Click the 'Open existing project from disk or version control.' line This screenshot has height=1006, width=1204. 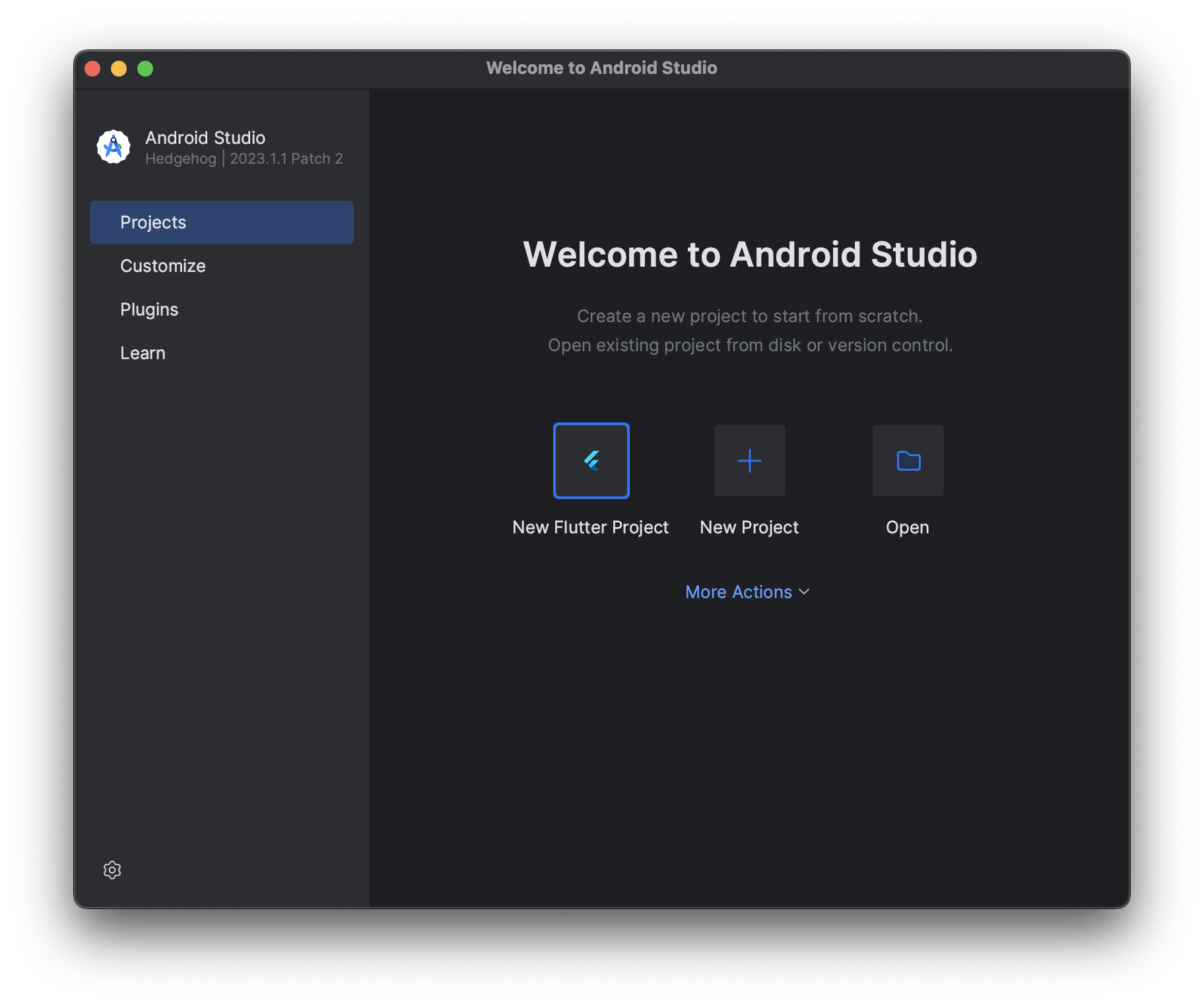click(x=750, y=345)
